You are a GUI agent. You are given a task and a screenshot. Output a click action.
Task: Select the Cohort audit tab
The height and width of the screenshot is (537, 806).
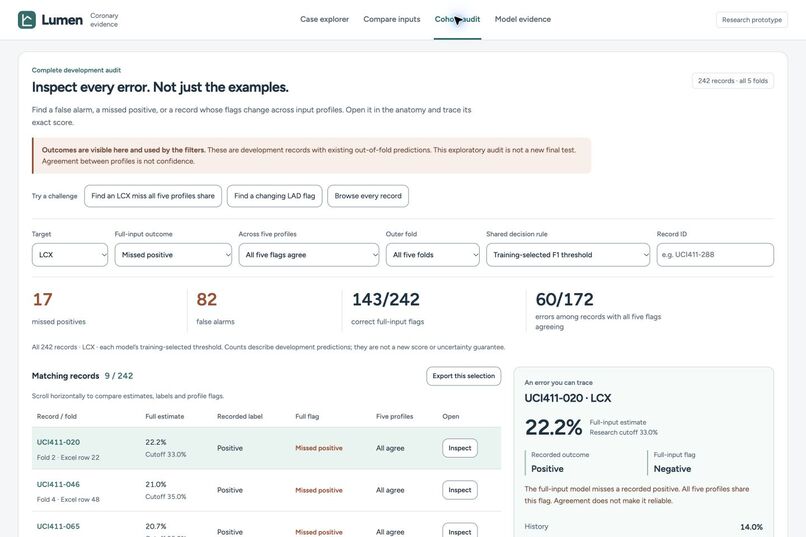(457, 20)
